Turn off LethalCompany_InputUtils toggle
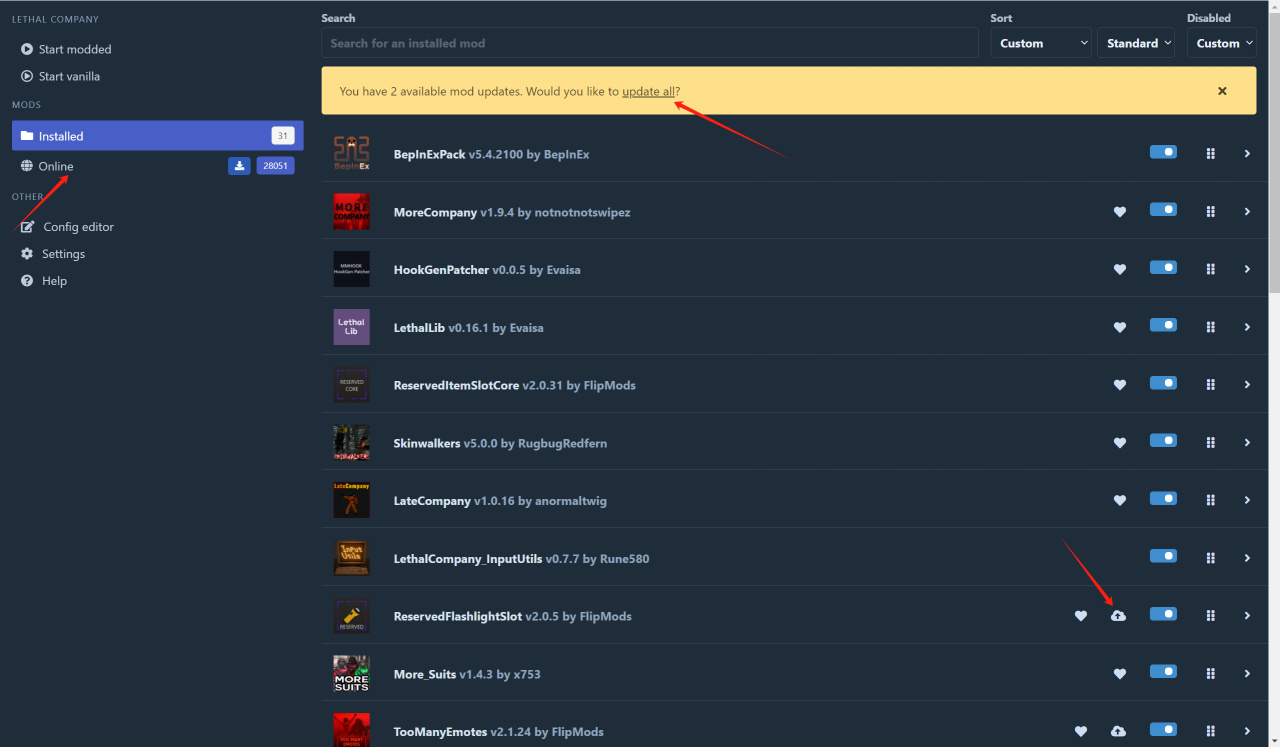 (1163, 556)
